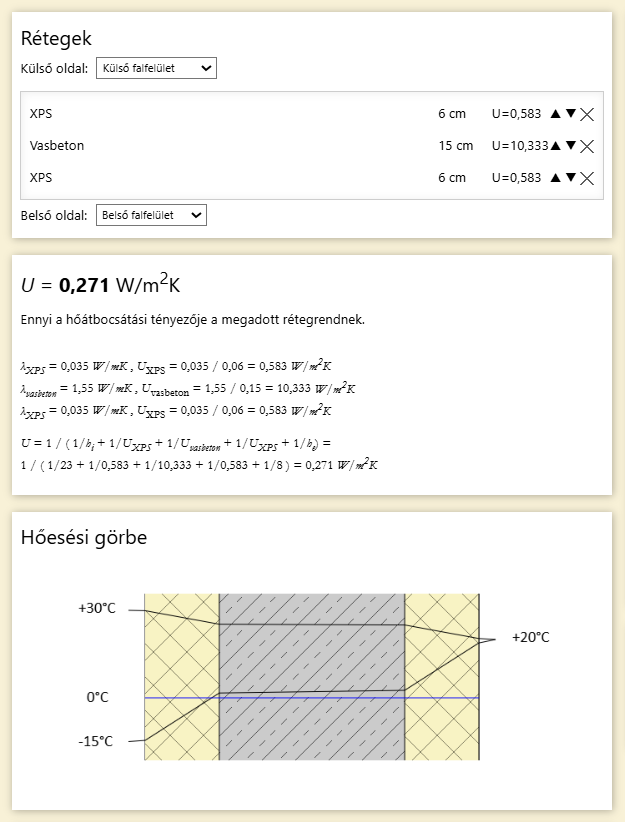Screen dimensions: 625x822
Task: Click the U=10,333 value of Vasbeton
Action: pyautogui.click(x=520, y=146)
